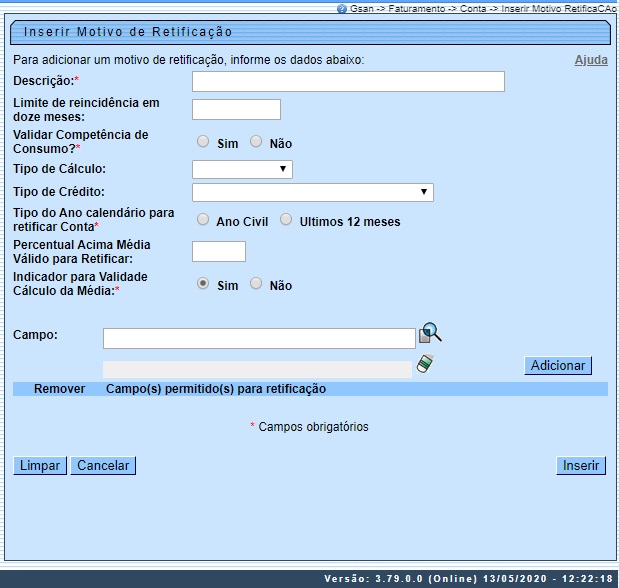
Task: Focus the Descrição text field
Action: 348,81
